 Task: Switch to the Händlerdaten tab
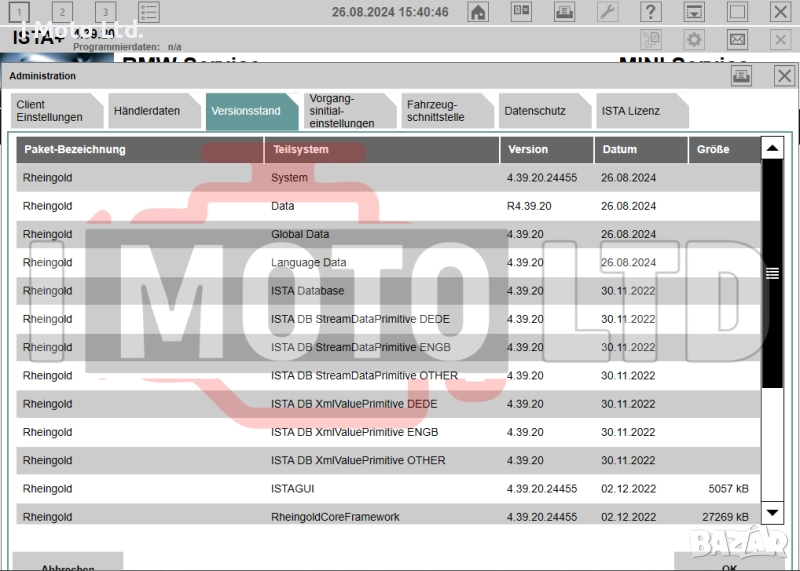(x=147, y=111)
